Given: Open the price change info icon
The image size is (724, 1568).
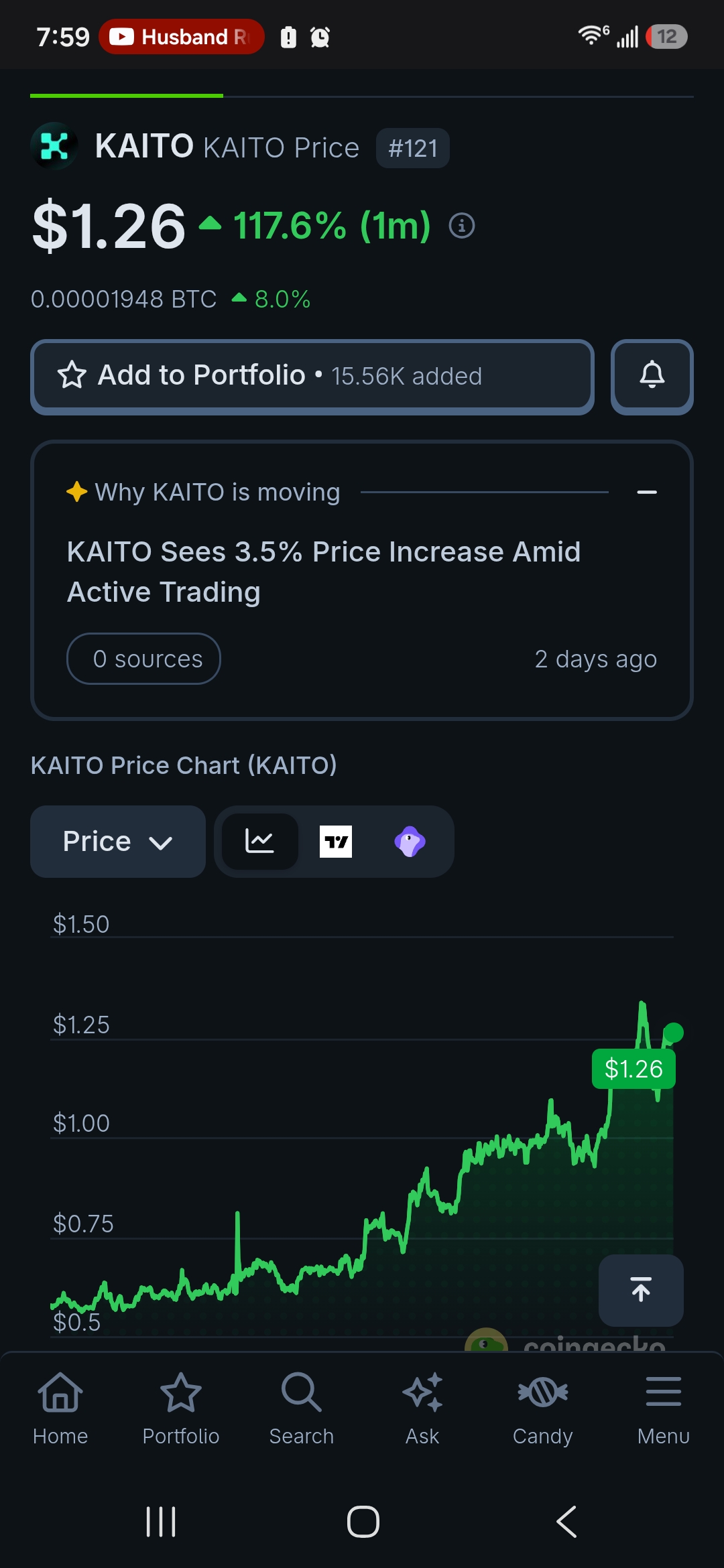Looking at the screenshot, I should (461, 226).
